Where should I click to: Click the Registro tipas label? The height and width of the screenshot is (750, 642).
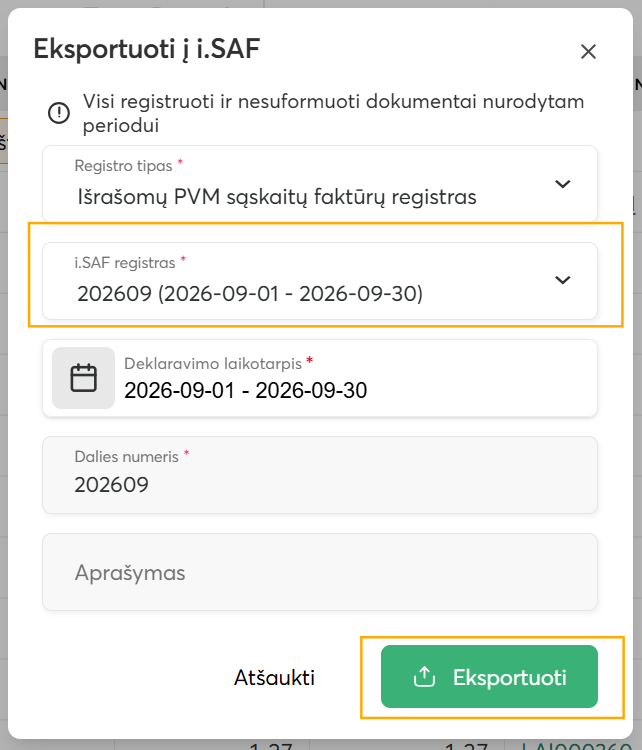(x=123, y=166)
